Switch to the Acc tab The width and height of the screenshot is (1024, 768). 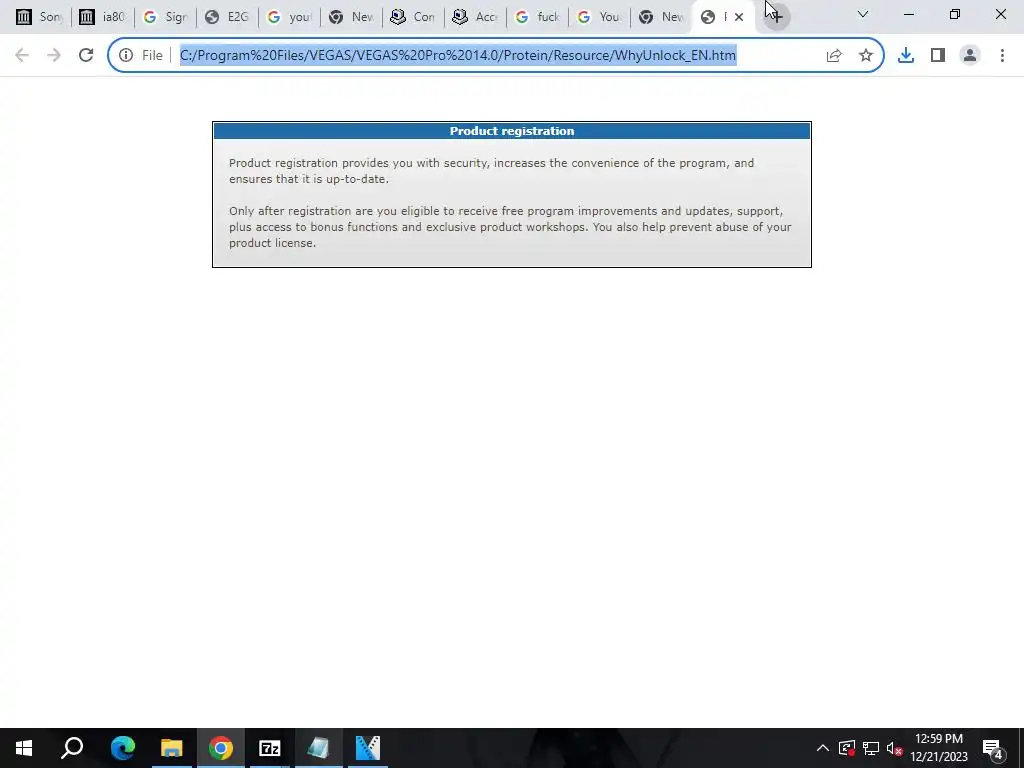click(x=475, y=17)
